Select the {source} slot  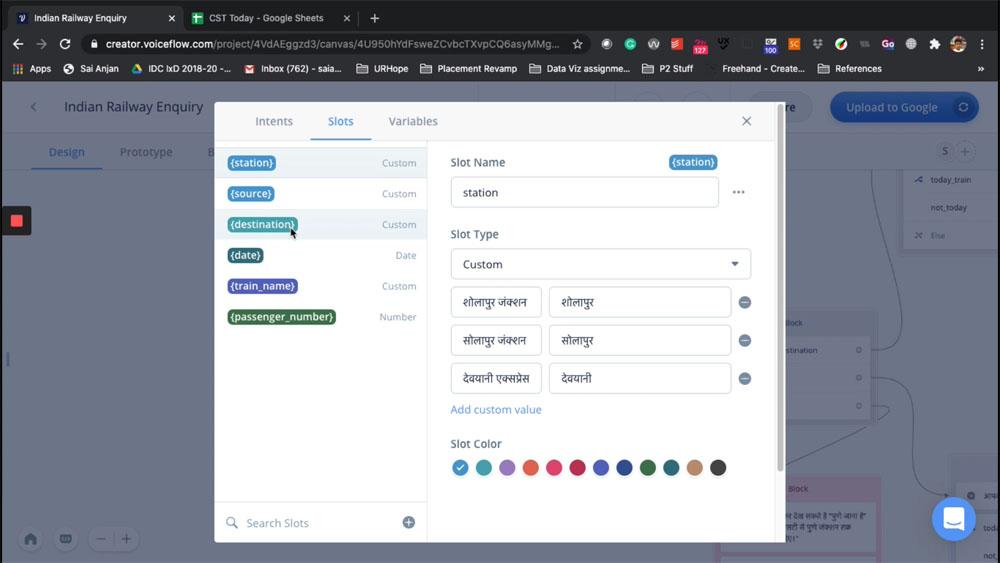click(321, 194)
